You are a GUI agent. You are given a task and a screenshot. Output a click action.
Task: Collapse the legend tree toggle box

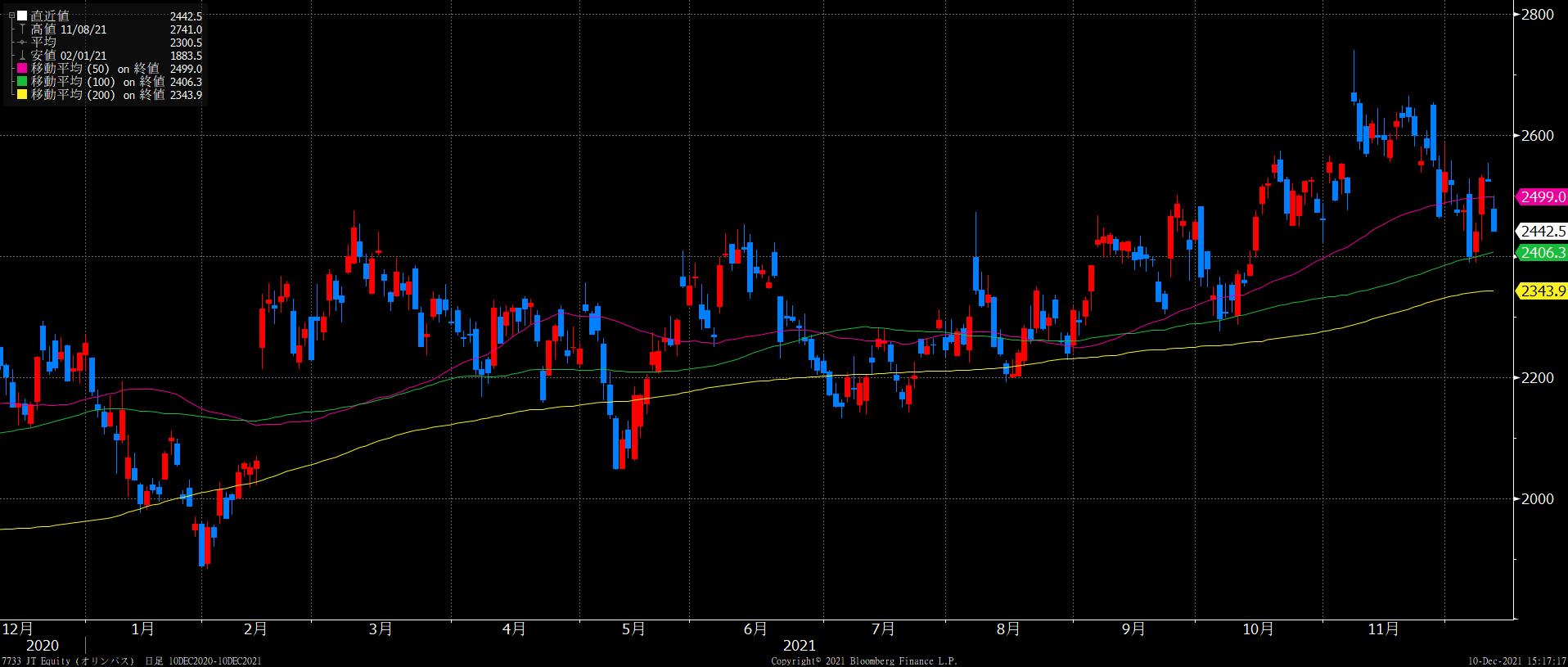pos(11,16)
